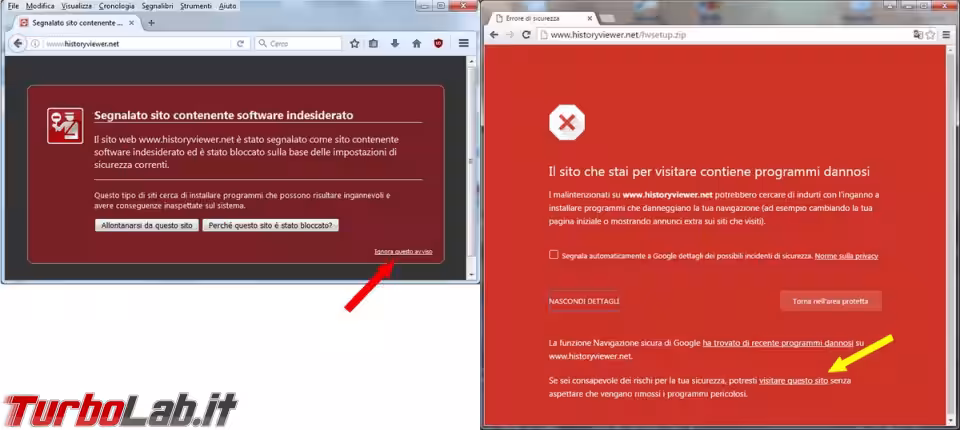Click Chrome heading 'Il sito che stai per visitare'
Viewport: 960px width, 430px height.
(709, 171)
